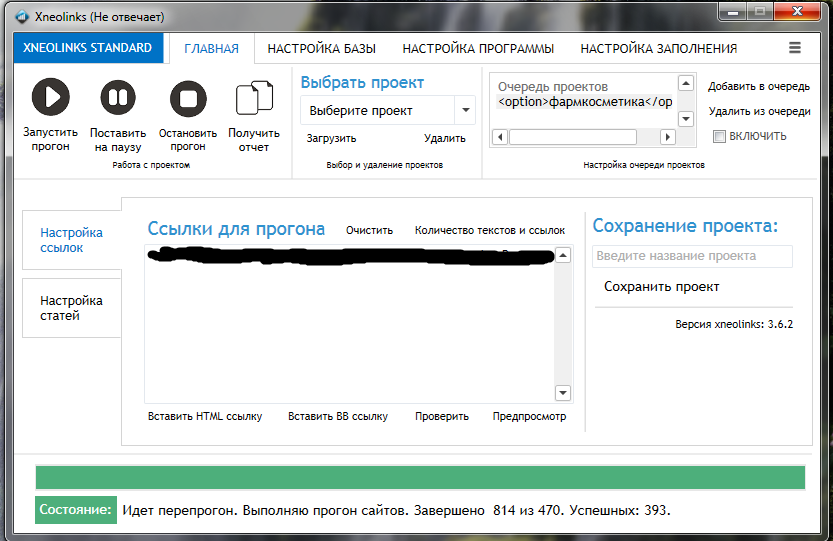Click the Run (Запустить прогон) play icon
833x541 pixels.
click(x=50, y=97)
